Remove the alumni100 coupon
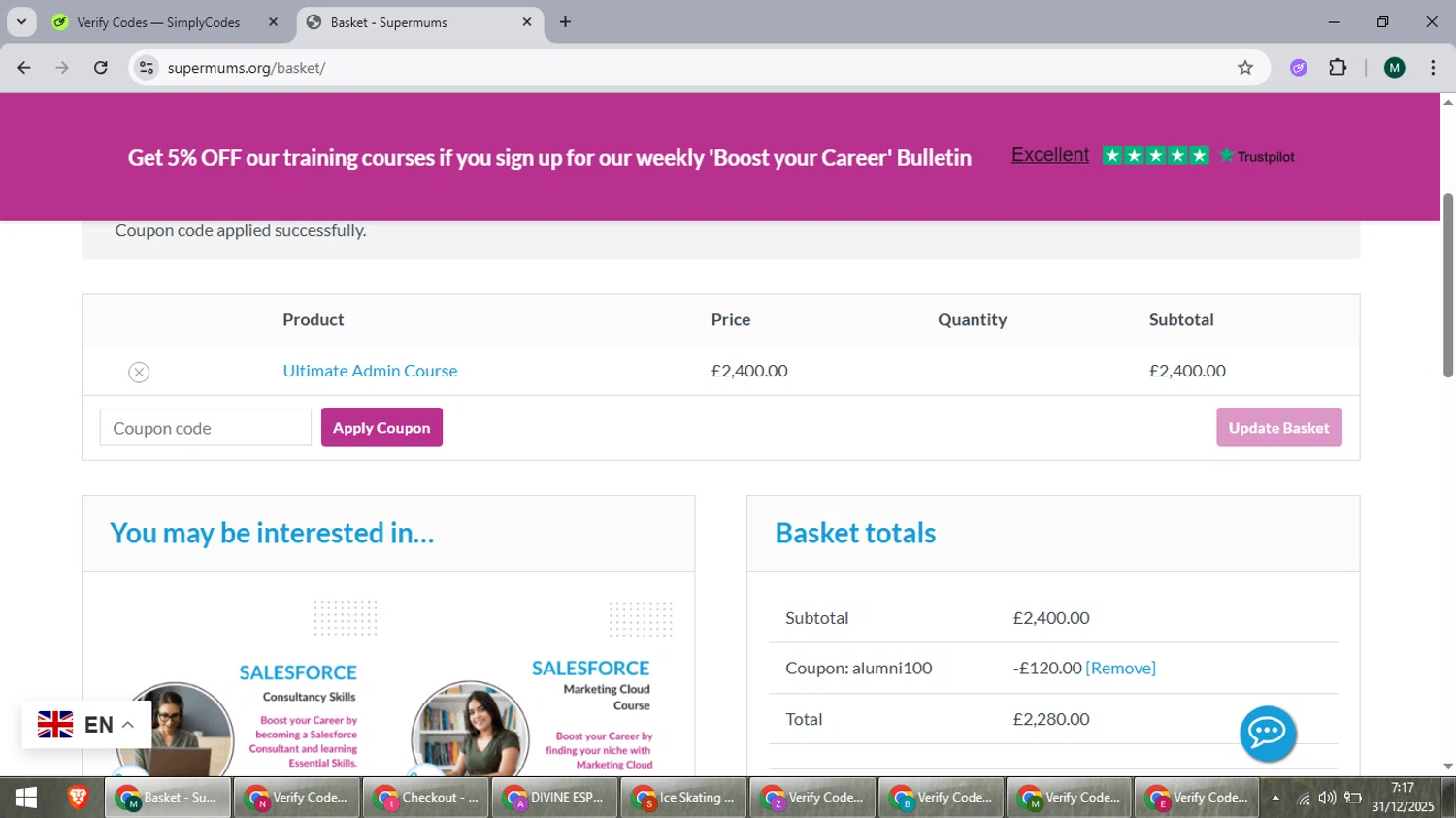Viewport: 1456px width, 818px height. [x=1120, y=668]
